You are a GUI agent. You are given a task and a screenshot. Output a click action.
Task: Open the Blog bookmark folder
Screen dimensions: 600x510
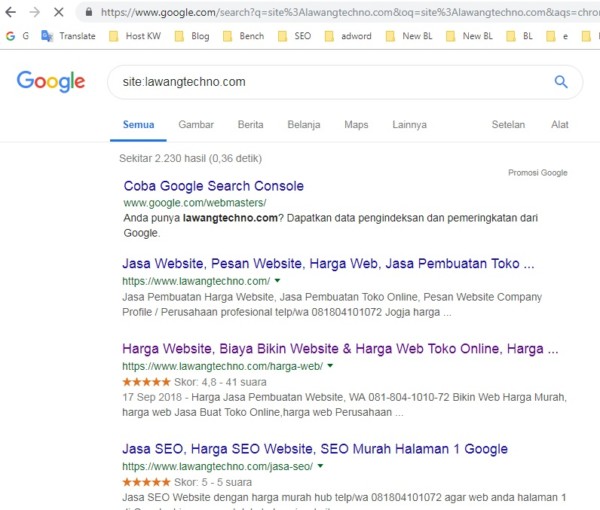click(x=192, y=36)
